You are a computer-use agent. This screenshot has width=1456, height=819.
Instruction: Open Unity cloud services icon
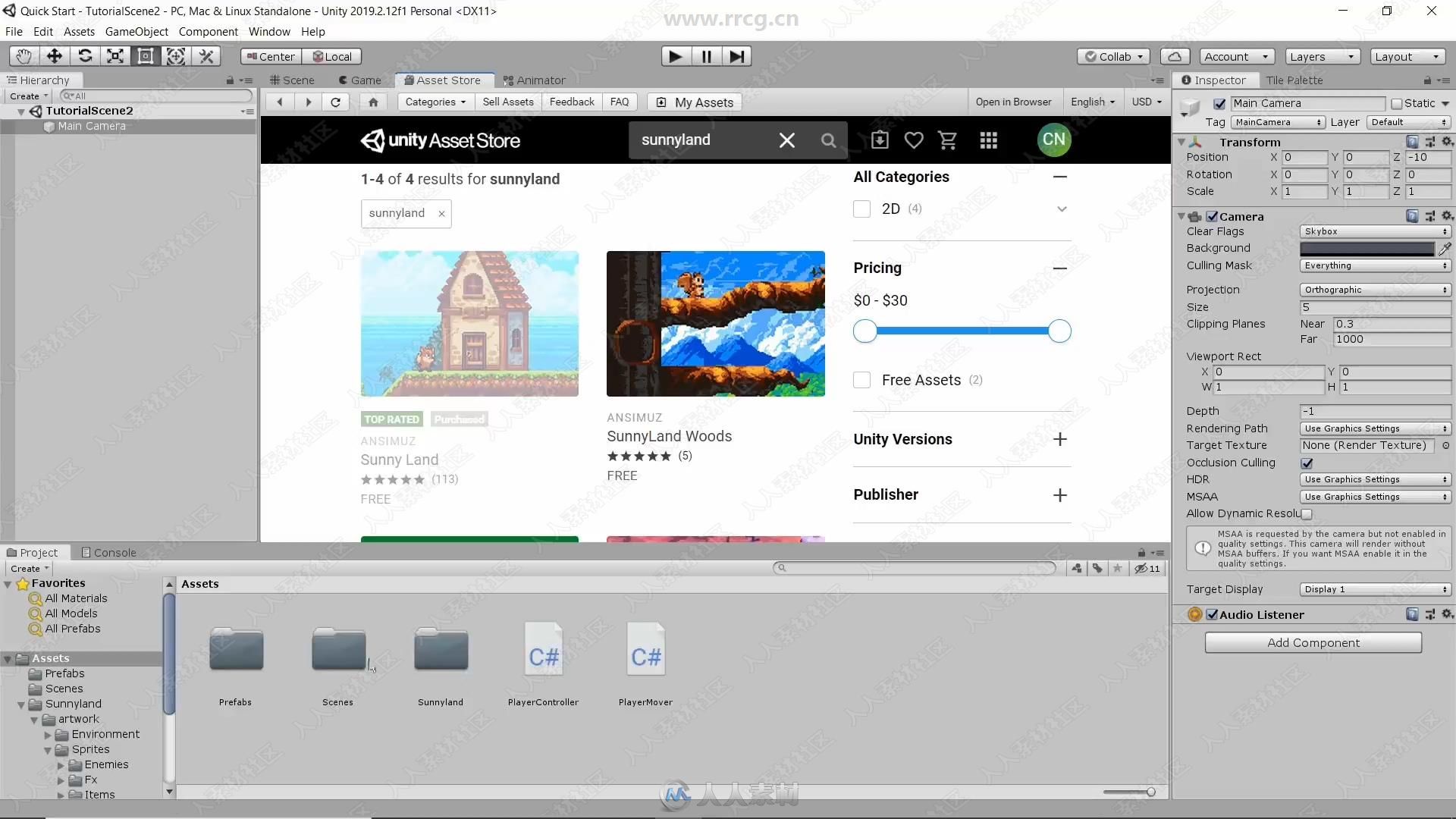point(1174,56)
